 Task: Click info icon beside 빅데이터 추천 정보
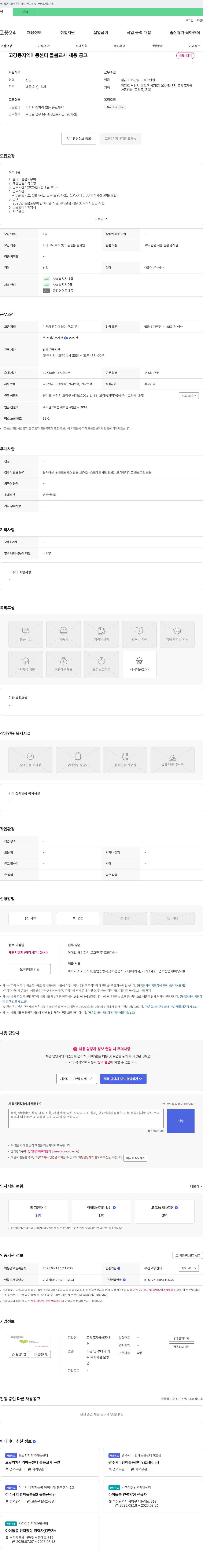(x=34, y=1441)
